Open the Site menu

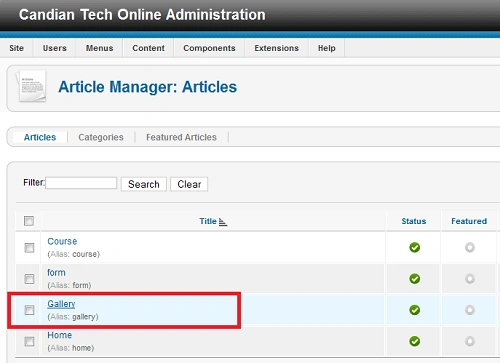[x=16, y=48]
